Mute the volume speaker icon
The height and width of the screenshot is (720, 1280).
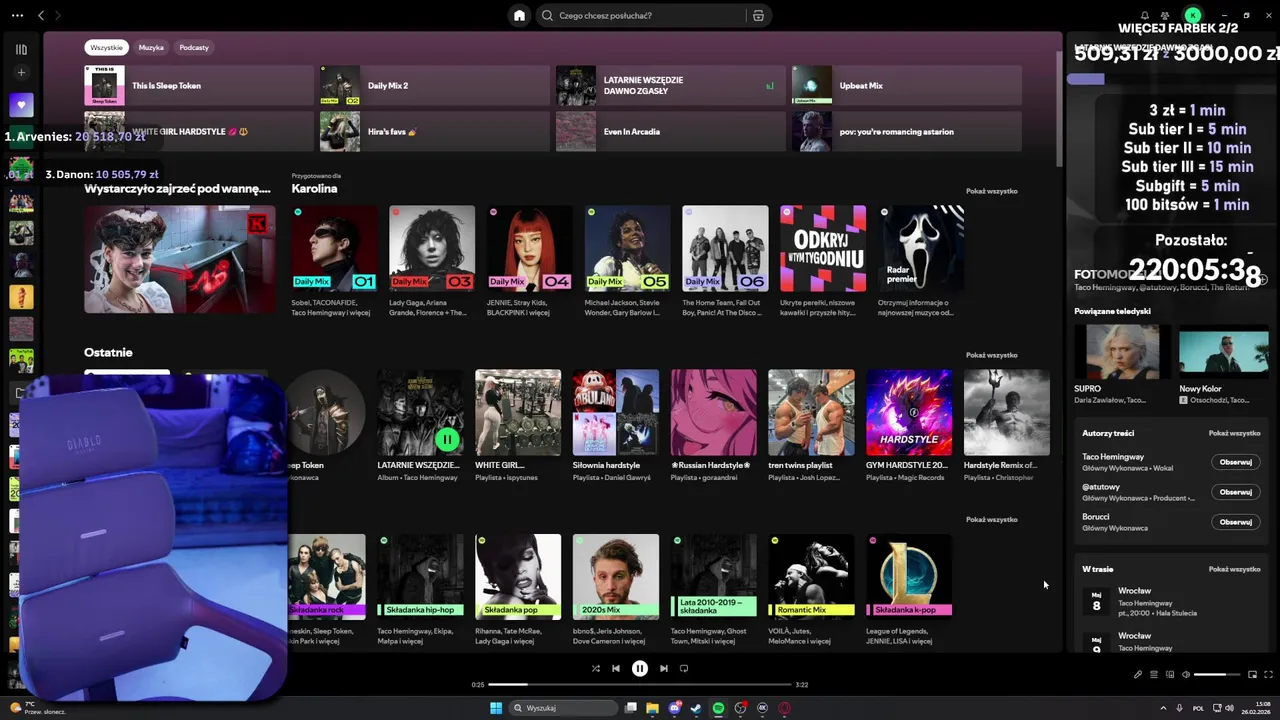coord(1185,674)
